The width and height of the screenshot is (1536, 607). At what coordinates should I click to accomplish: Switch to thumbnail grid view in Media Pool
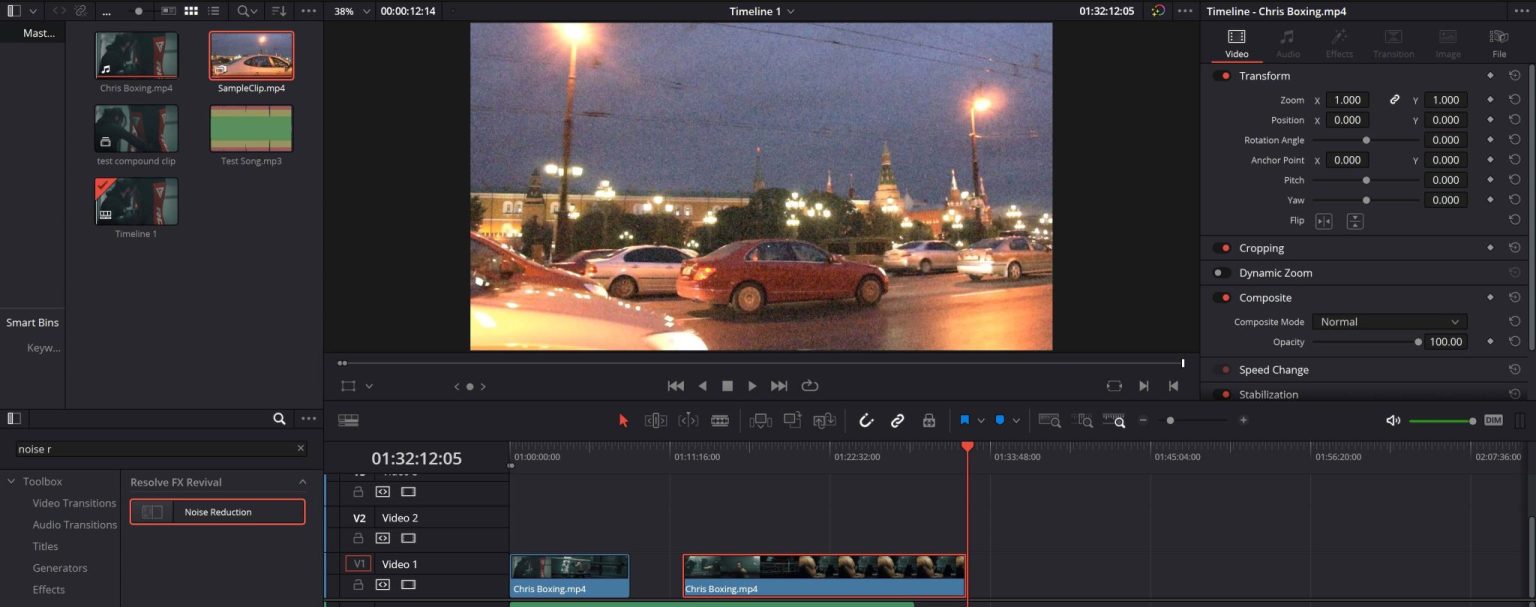point(190,10)
